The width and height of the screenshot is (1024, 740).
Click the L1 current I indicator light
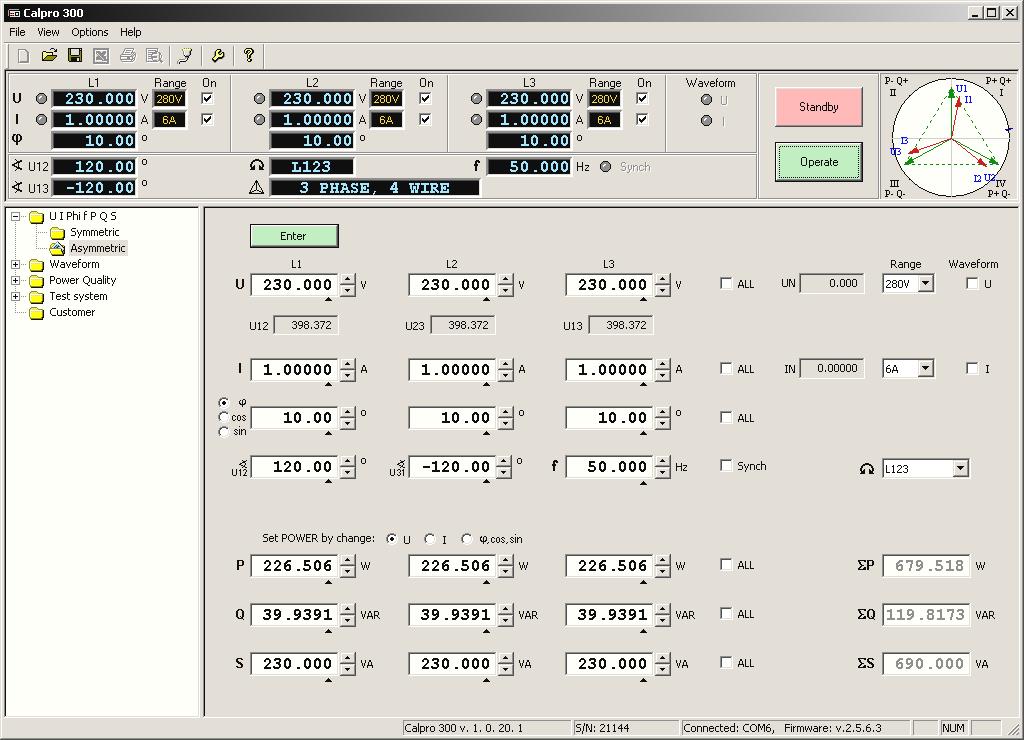pos(41,120)
